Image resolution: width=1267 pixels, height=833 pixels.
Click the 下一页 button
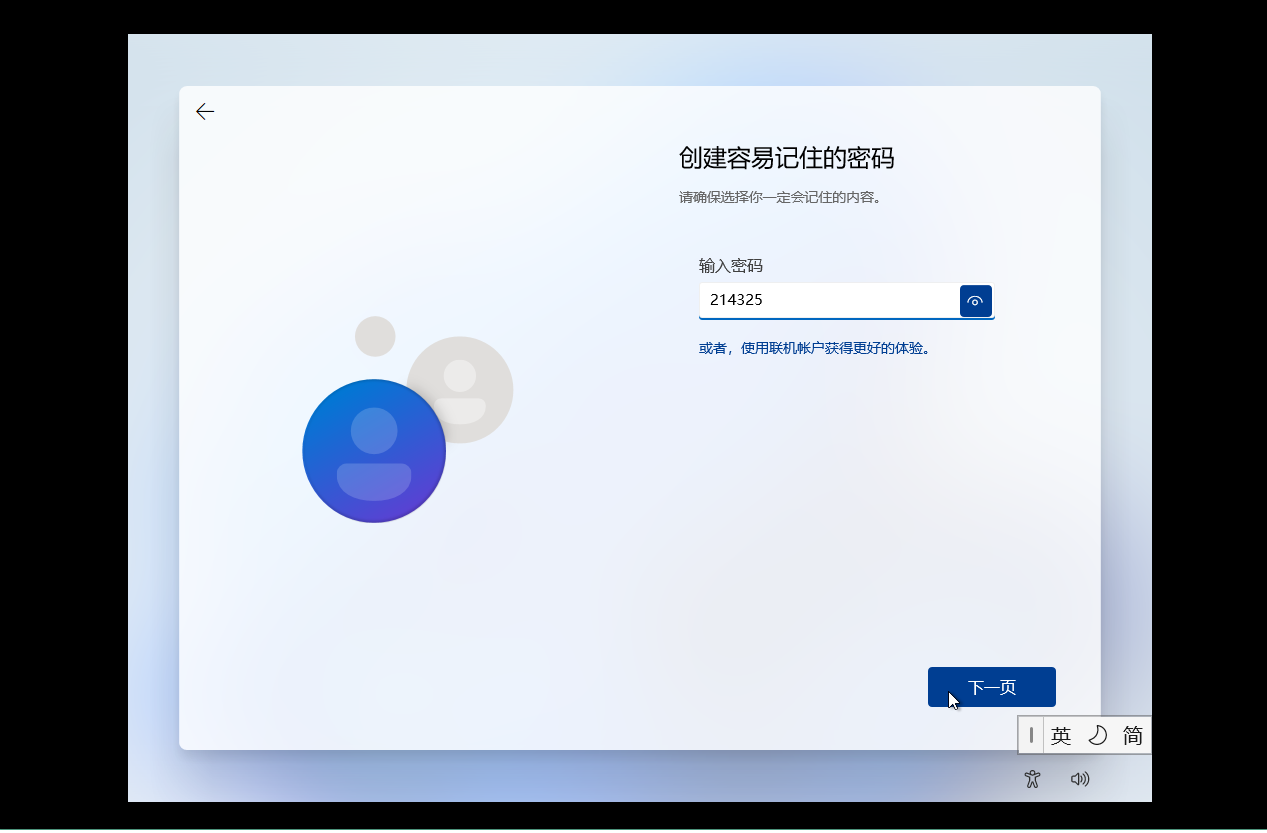pyautogui.click(x=992, y=687)
